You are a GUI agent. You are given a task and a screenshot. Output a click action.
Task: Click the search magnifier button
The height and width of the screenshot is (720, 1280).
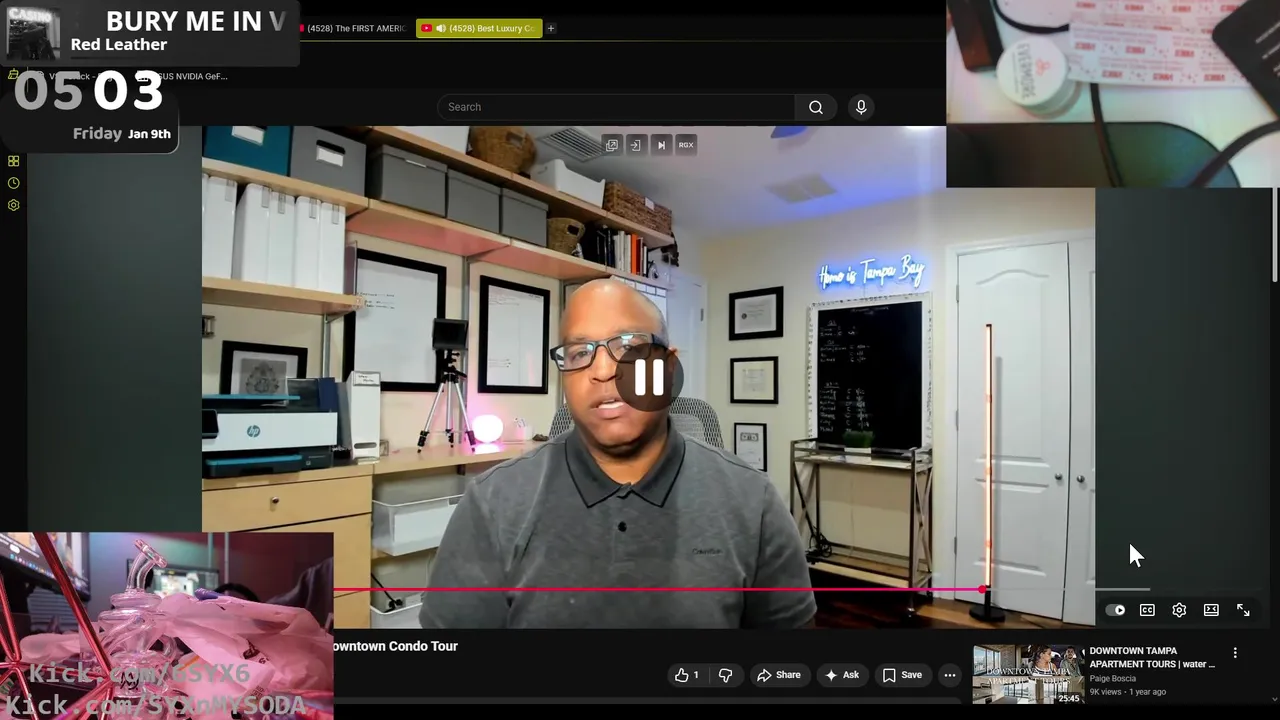pos(816,107)
